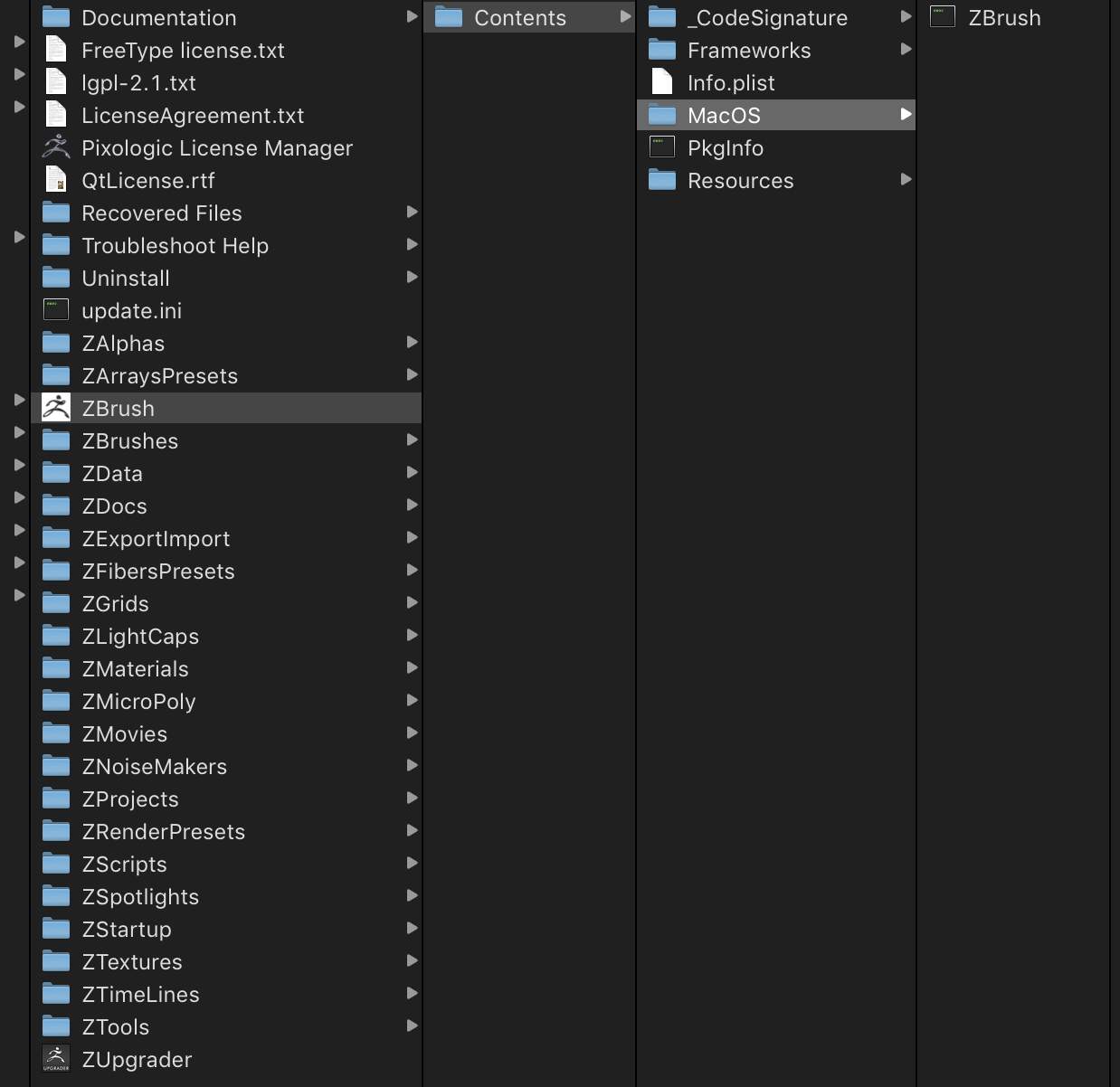Screen dimensions: 1120x1087
Task: Open the Documentation folder
Action: pos(158,17)
